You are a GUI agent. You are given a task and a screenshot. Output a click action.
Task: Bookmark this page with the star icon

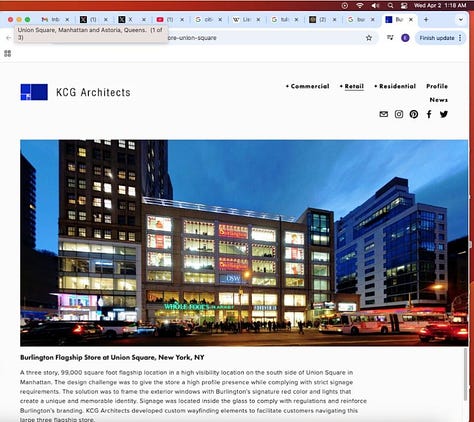coord(369,38)
